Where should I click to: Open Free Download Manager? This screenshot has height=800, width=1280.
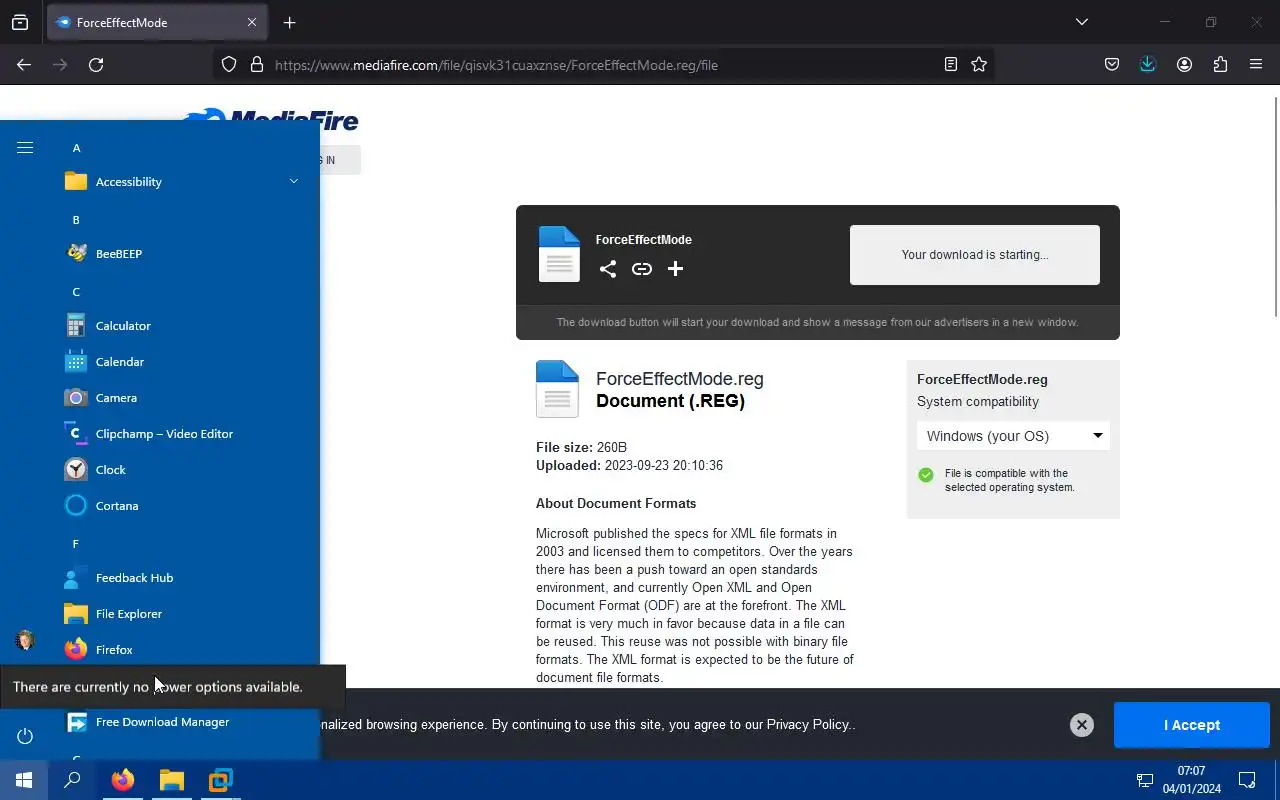(184, 722)
